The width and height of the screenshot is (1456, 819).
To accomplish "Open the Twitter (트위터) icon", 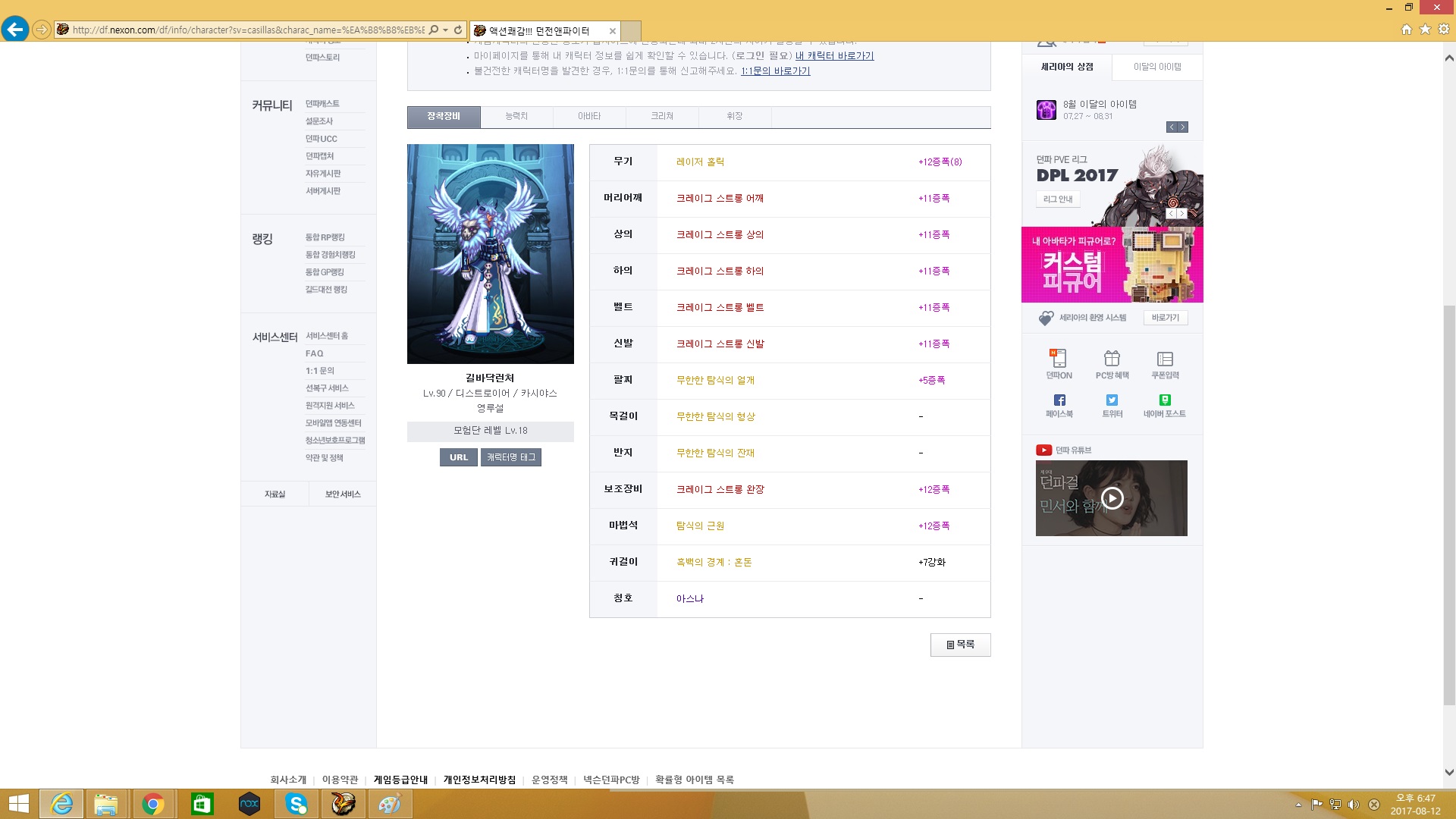I will tap(1112, 400).
